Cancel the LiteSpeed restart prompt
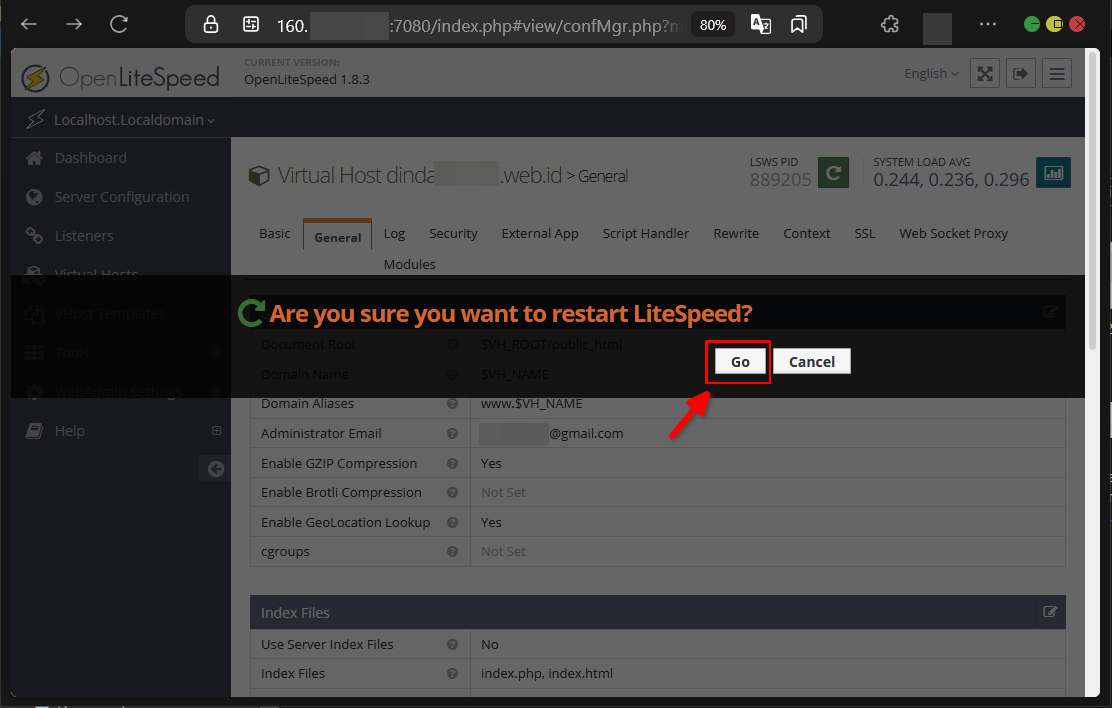 (811, 362)
